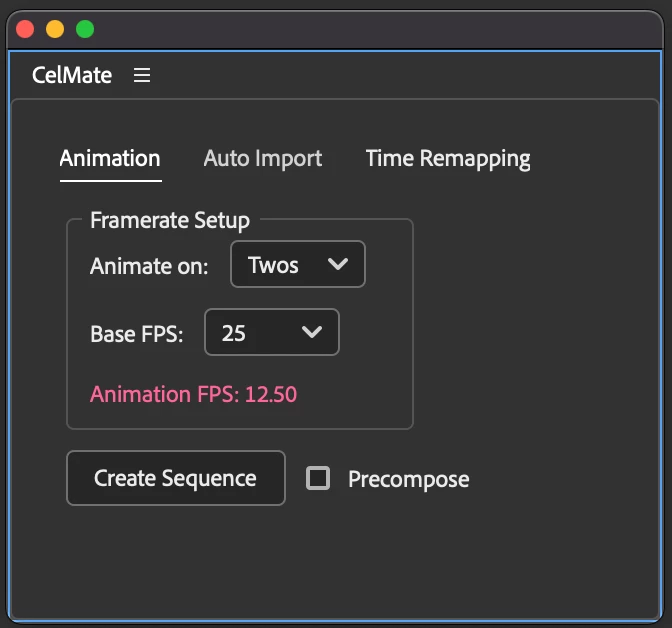Click the Framerate Setup group label
The image size is (672, 628).
point(170,221)
